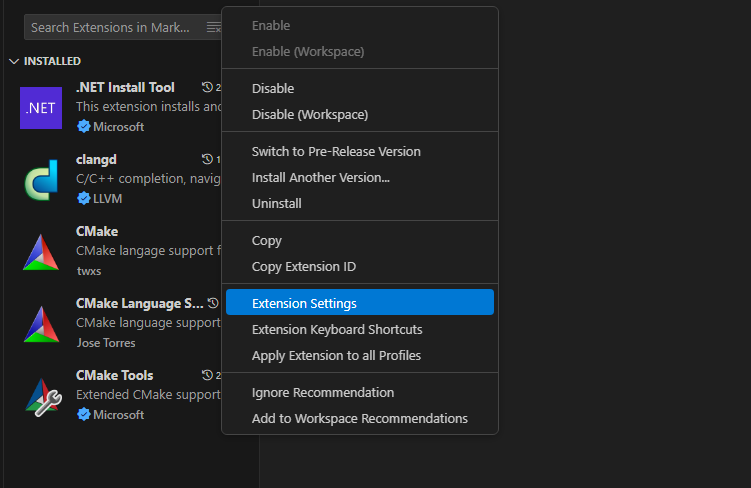Screen dimensions: 751x488
Task: Choose Install Another Version...
Action: click(x=360, y=178)
